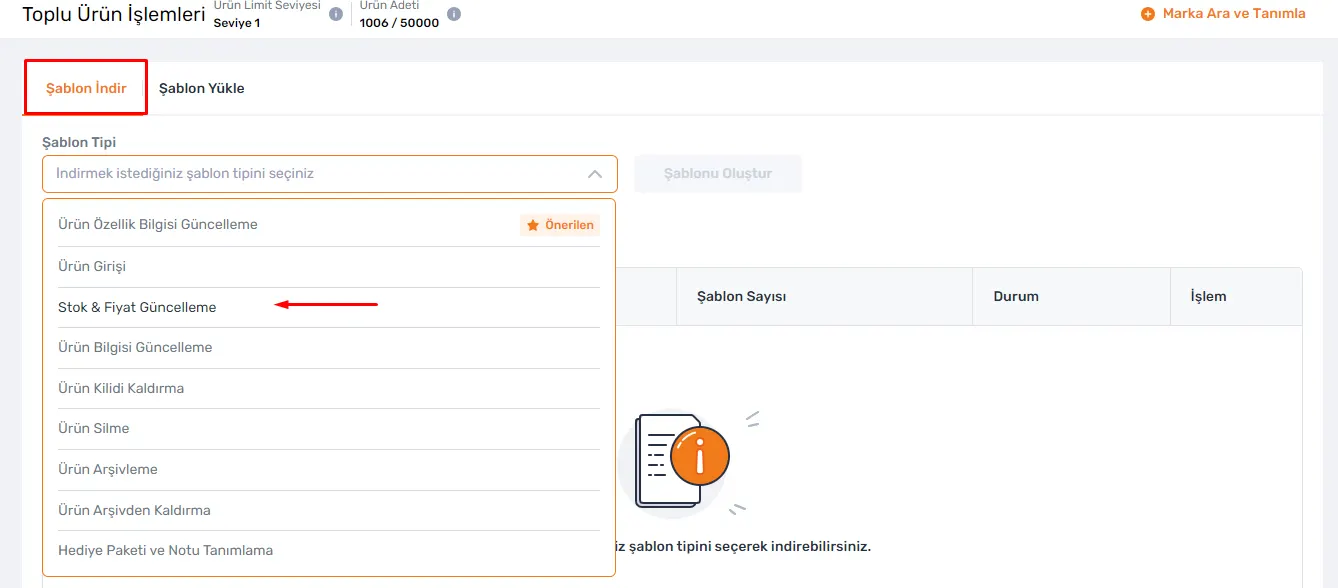The width and height of the screenshot is (1338, 588).
Task: Click the plus icon before Marka Ara ve Tanımla
Action: click(x=1148, y=14)
